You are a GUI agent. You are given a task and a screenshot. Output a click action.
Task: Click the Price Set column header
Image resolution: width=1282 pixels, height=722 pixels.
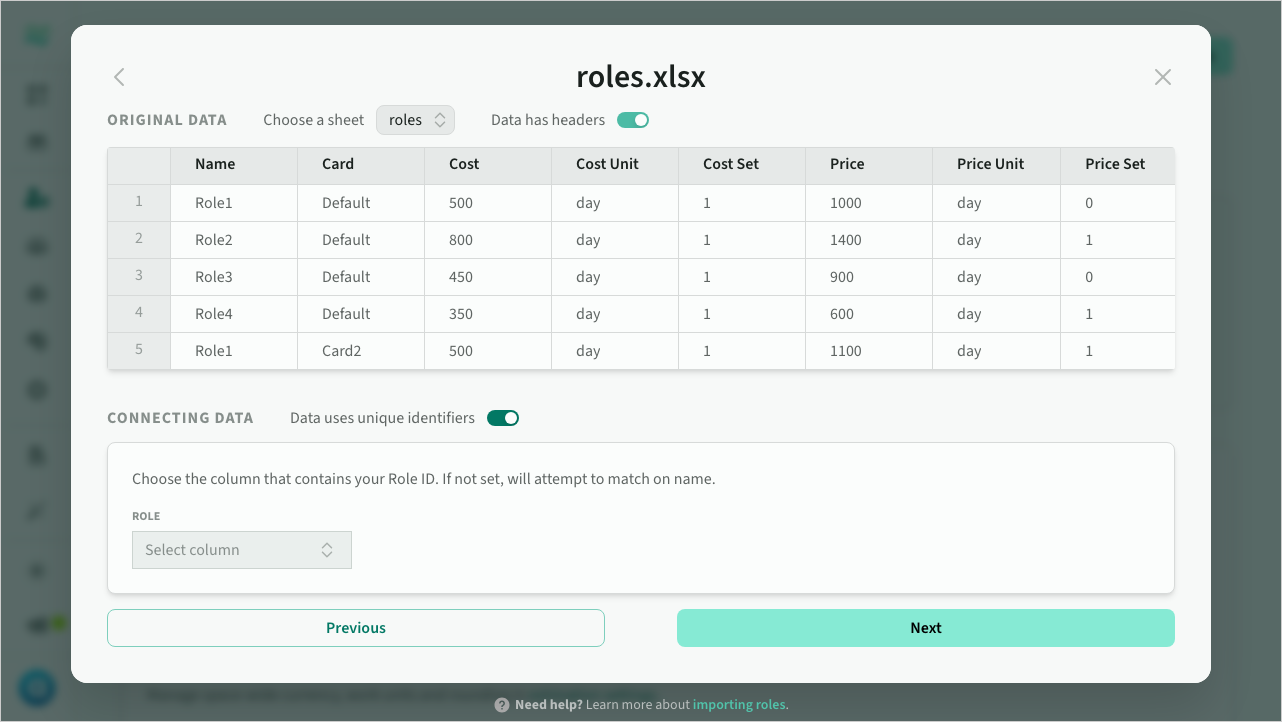point(1115,164)
